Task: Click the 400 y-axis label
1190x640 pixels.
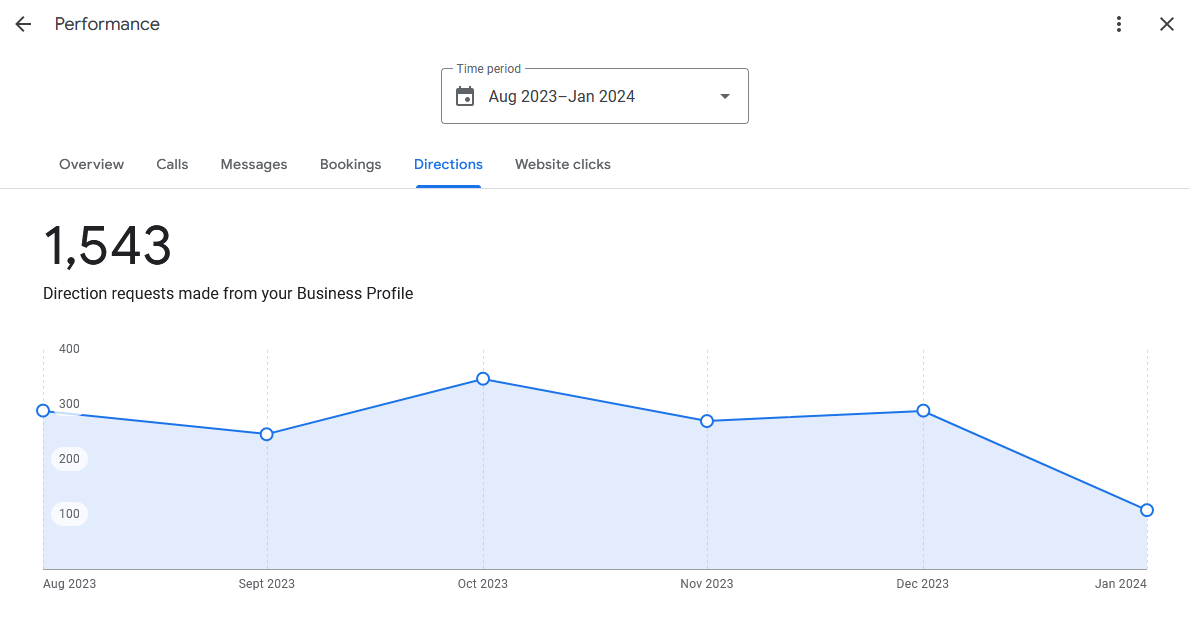Action: (x=69, y=349)
